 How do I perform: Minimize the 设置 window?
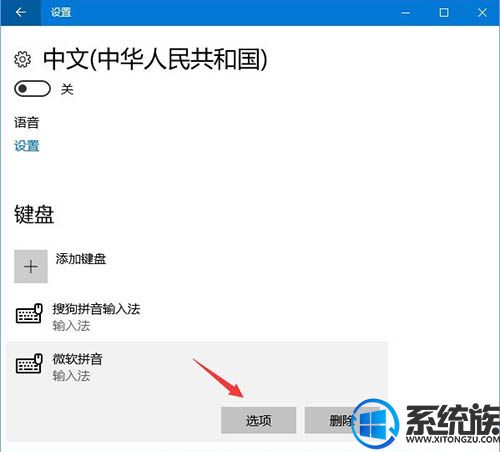tap(406, 13)
